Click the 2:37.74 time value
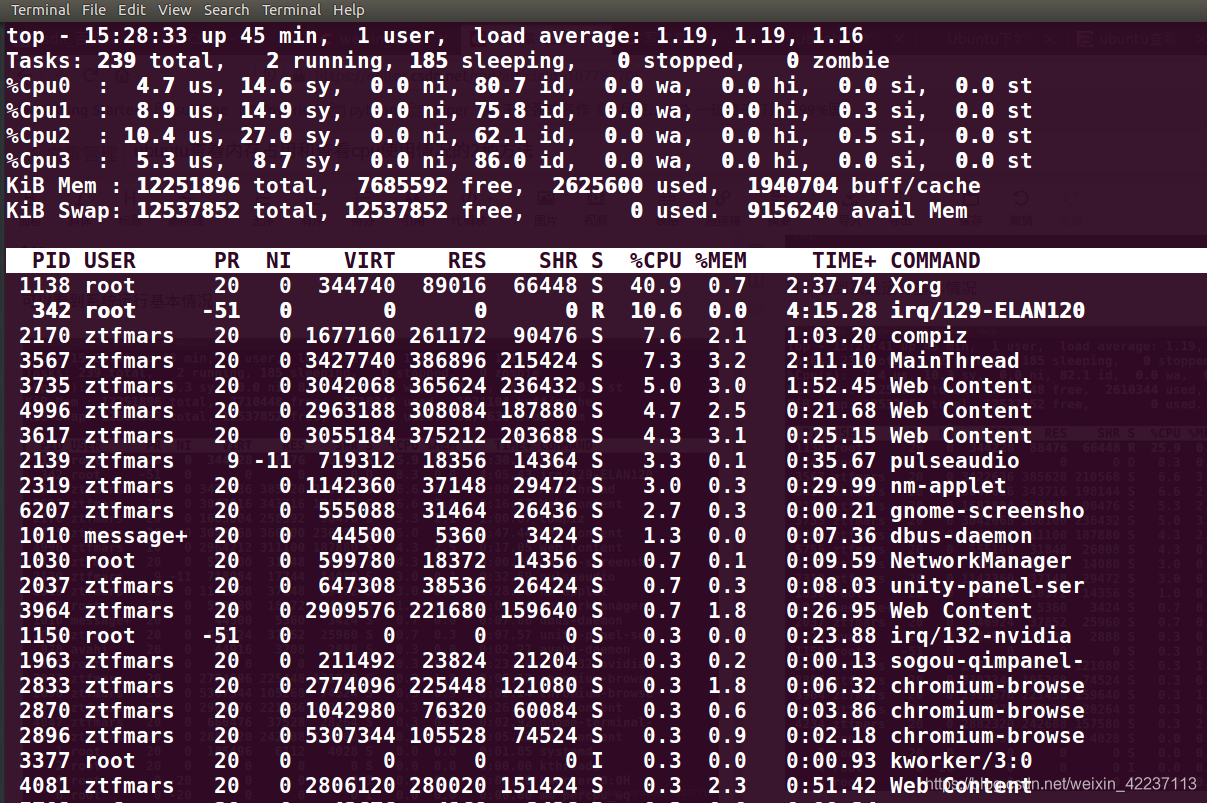The image size is (1207, 803). point(831,286)
